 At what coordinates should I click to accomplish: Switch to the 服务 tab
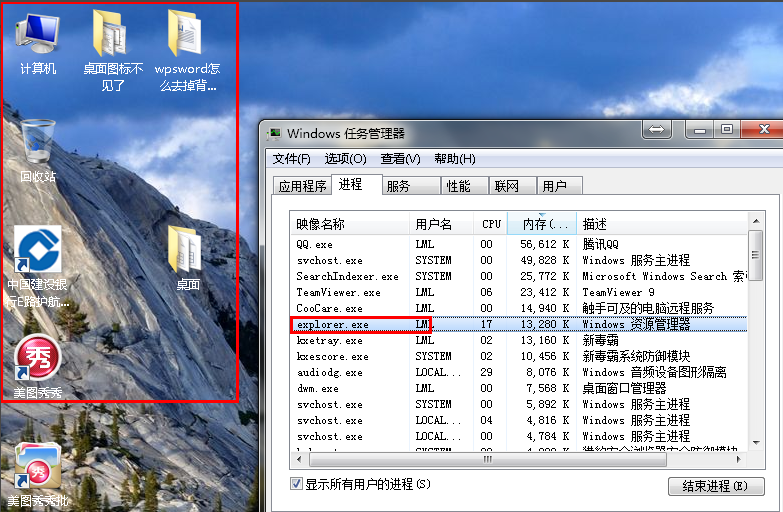(411, 186)
